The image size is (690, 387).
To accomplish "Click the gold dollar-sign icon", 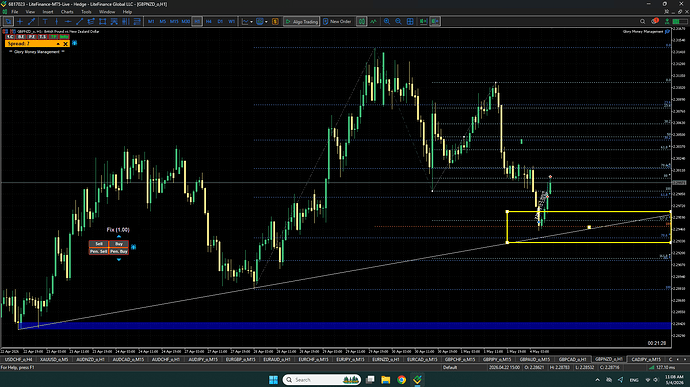I will tap(275, 21).
